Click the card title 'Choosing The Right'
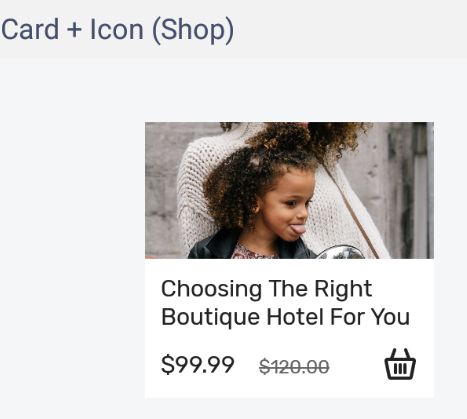 coord(266,289)
